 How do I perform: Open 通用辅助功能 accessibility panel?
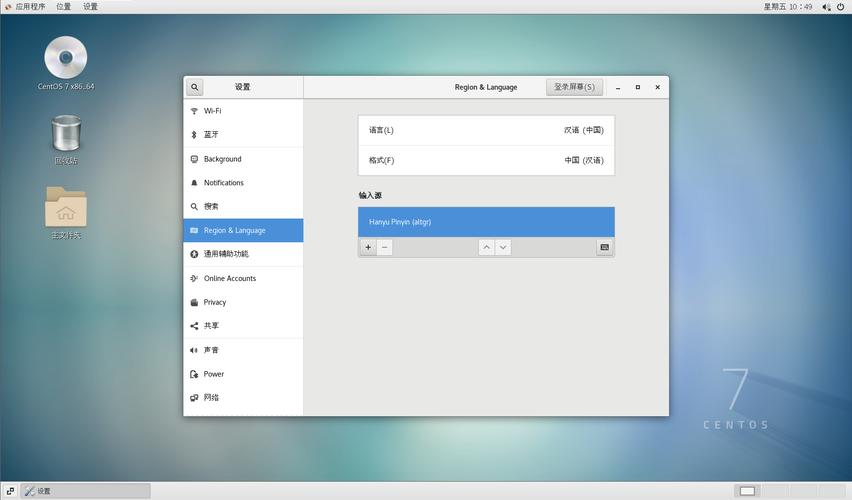(243, 254)
